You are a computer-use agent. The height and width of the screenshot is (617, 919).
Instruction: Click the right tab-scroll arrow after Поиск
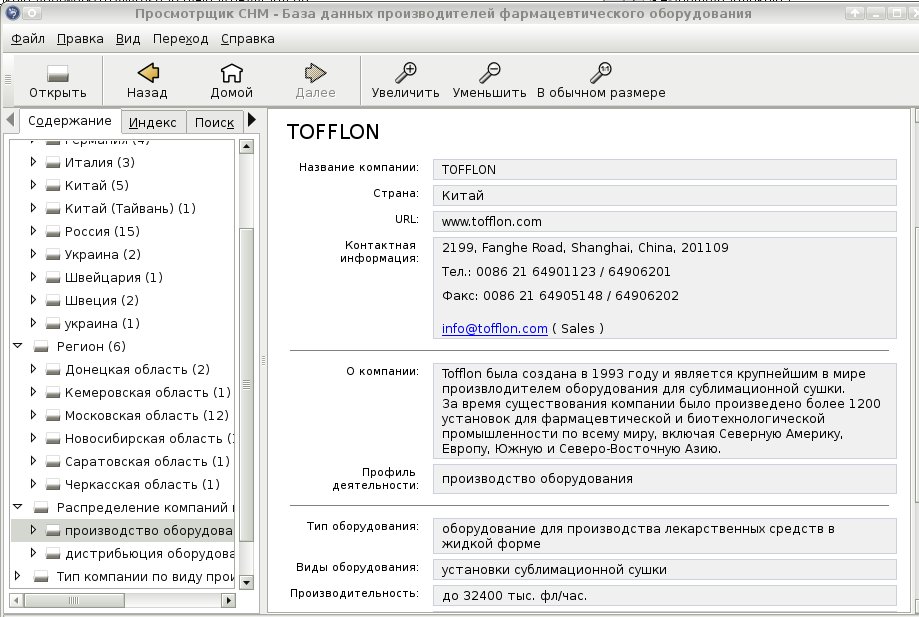click(251, 120)
